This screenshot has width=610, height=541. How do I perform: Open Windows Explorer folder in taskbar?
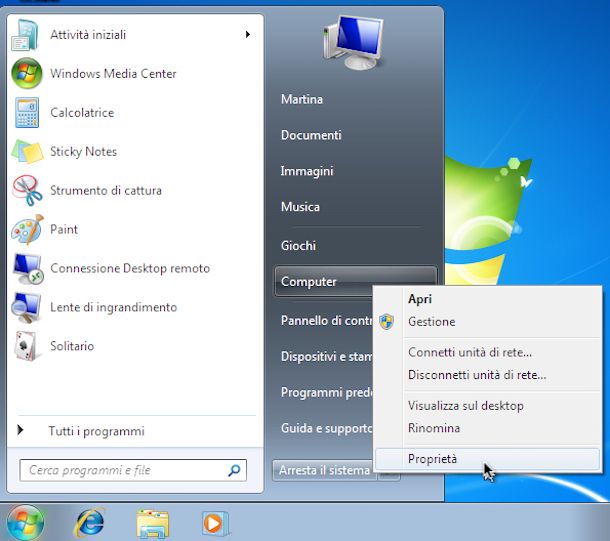tap(152, 524)
